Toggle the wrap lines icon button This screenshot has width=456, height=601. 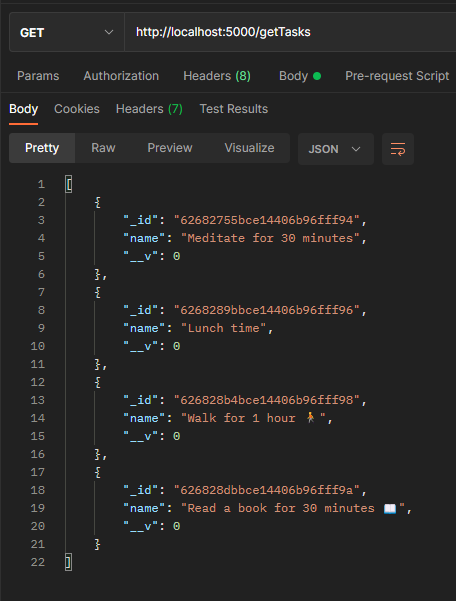point(398,149)
